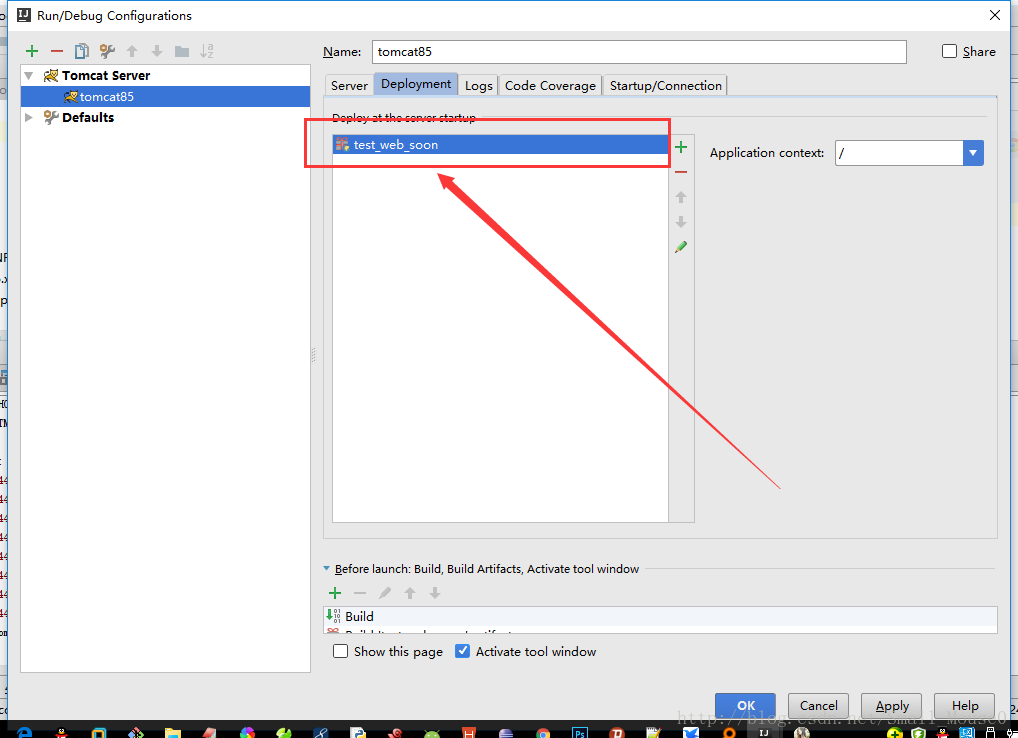Move the Before launch task down
The image size is (1018, 738).
coord(435,593)
